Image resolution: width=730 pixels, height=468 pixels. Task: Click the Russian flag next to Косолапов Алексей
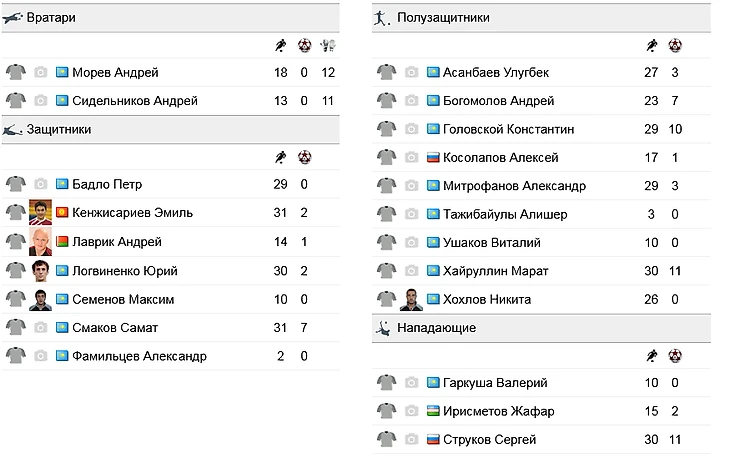click(x=433, y=157)
